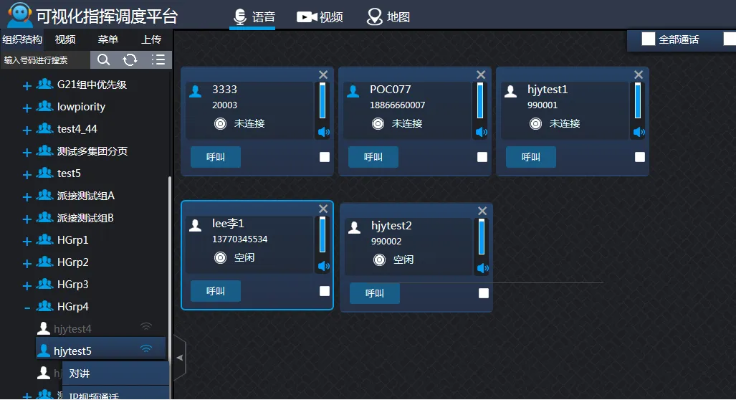Expand the HGrp1 group
This screenshot has width=736, height=400.
27,240
